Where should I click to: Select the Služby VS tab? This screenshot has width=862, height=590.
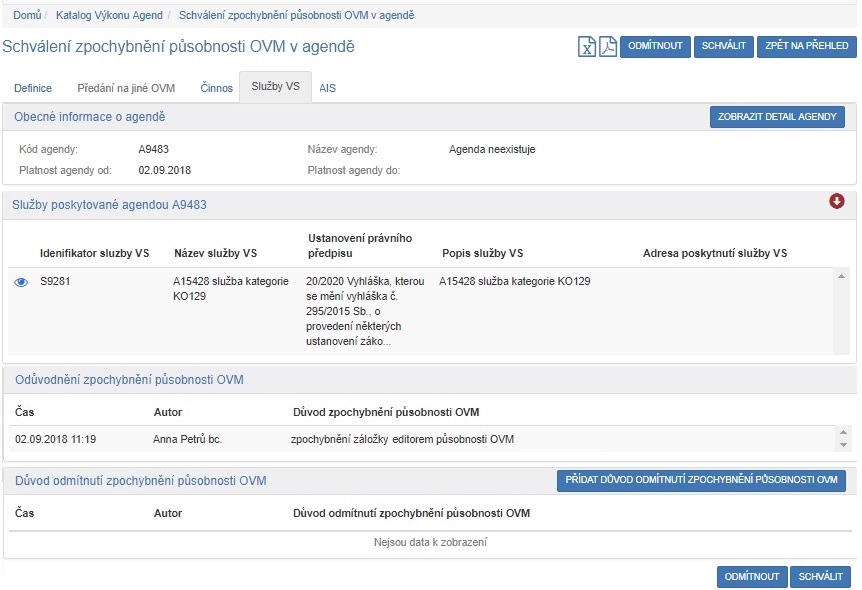click(275, 87)
